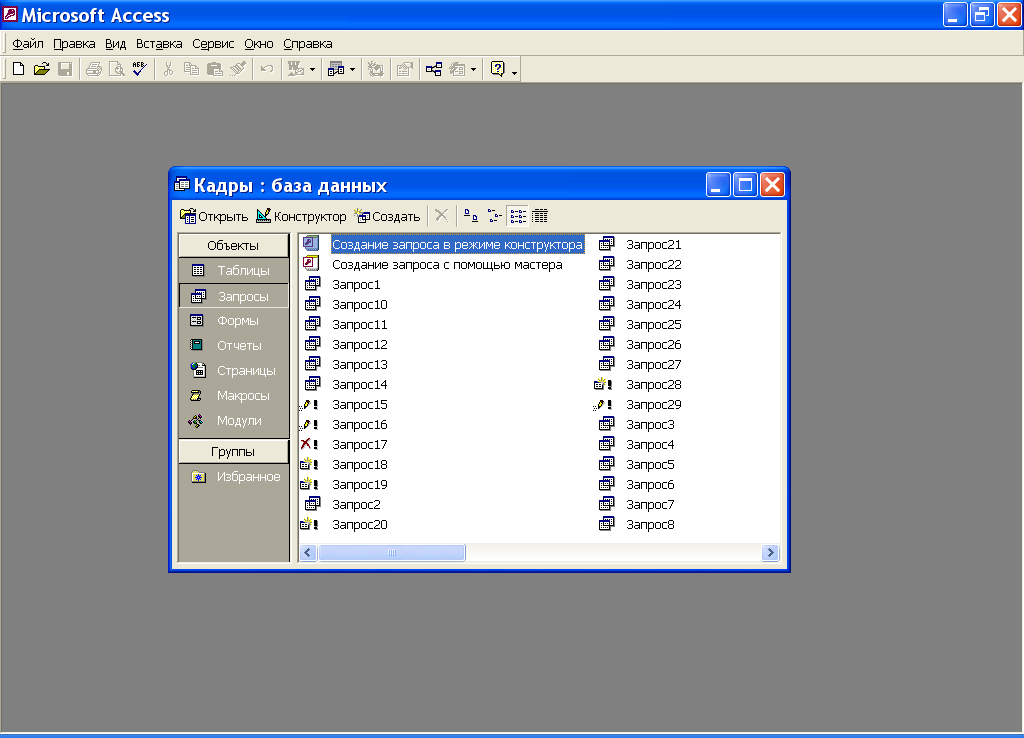Click the Help question mark icon
Screen dimensions: 1024x738
click(x=498, y=69)
